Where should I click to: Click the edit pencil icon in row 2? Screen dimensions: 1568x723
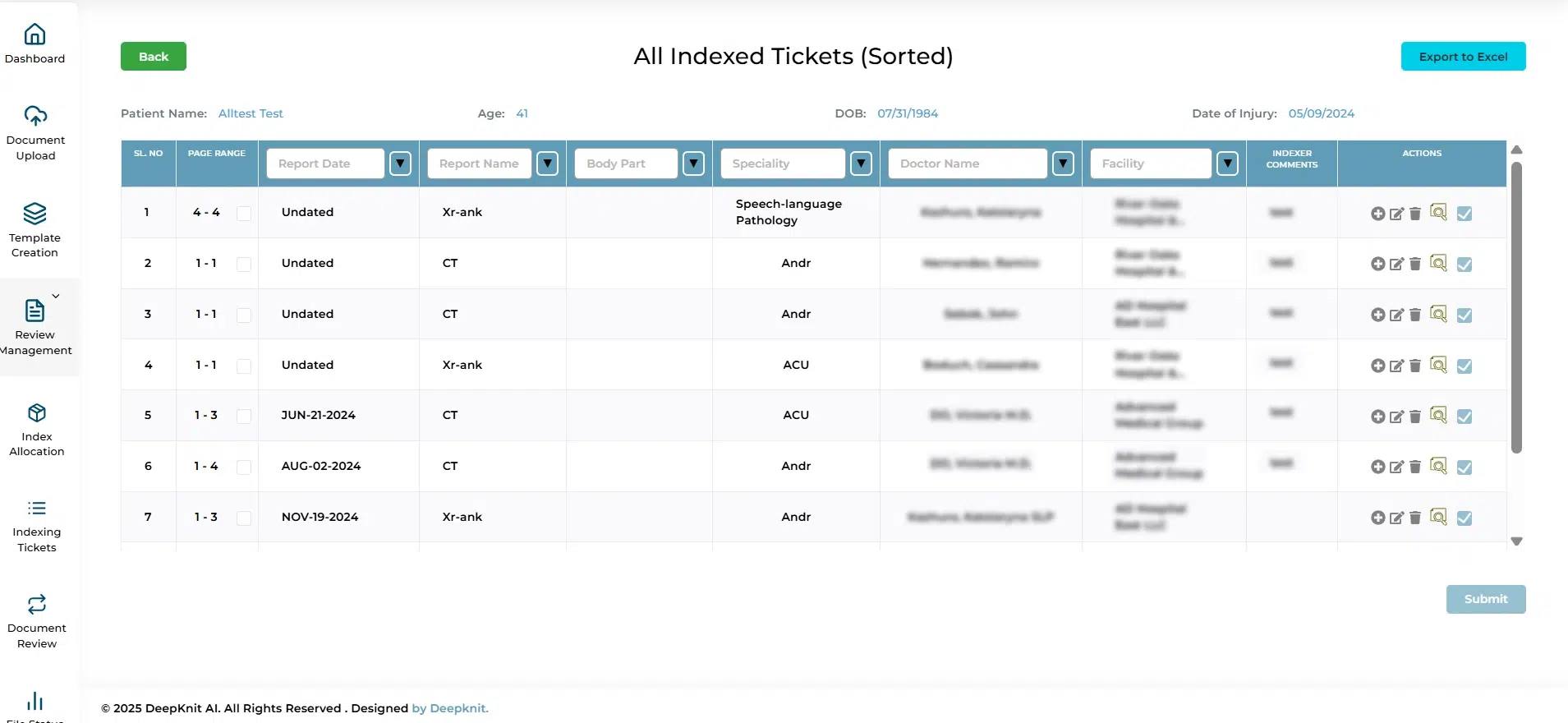click(x=1396, y=265)
